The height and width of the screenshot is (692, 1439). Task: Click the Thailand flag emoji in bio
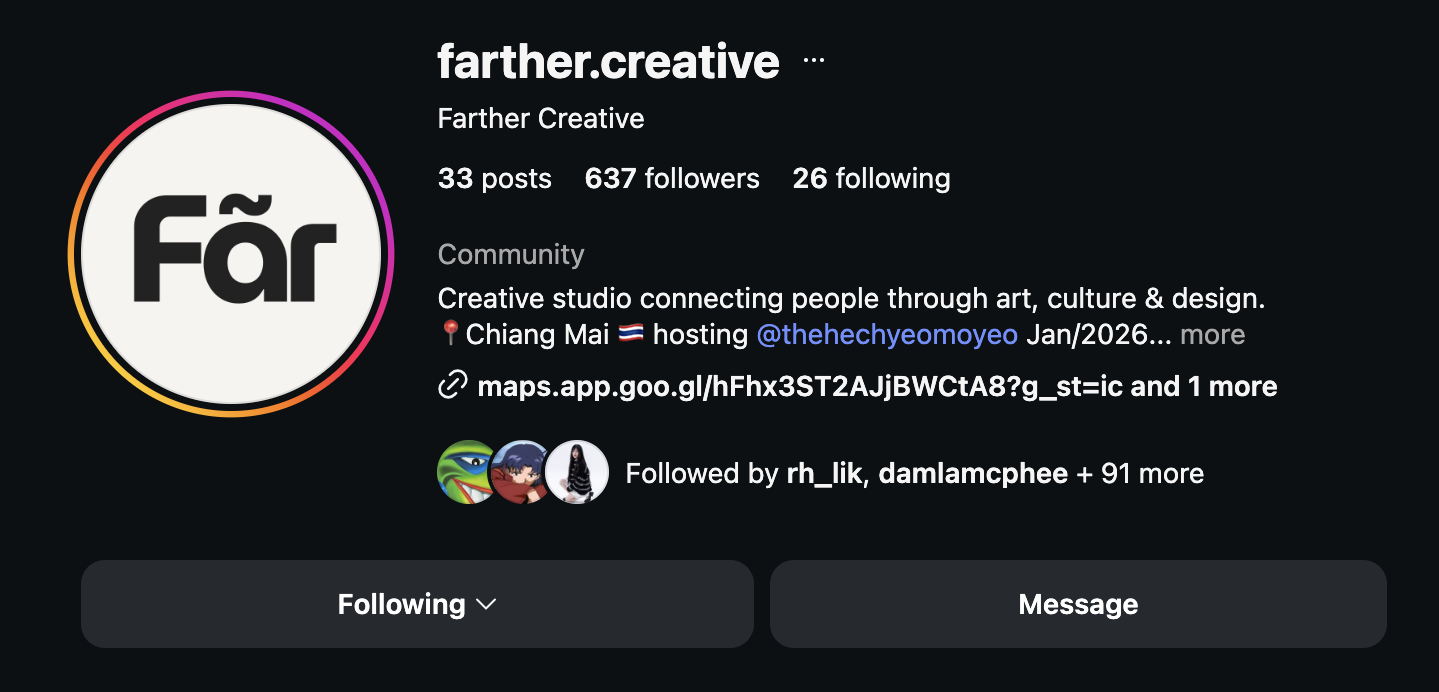(x=630, y=334)
